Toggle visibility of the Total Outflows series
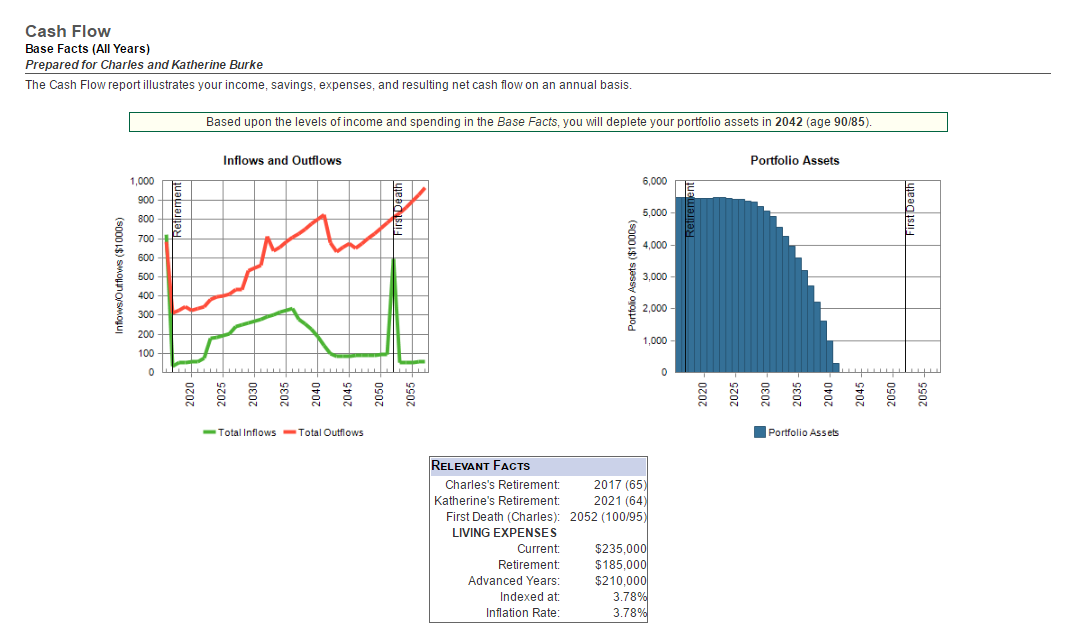1075x635 pixels. (330, 432)
